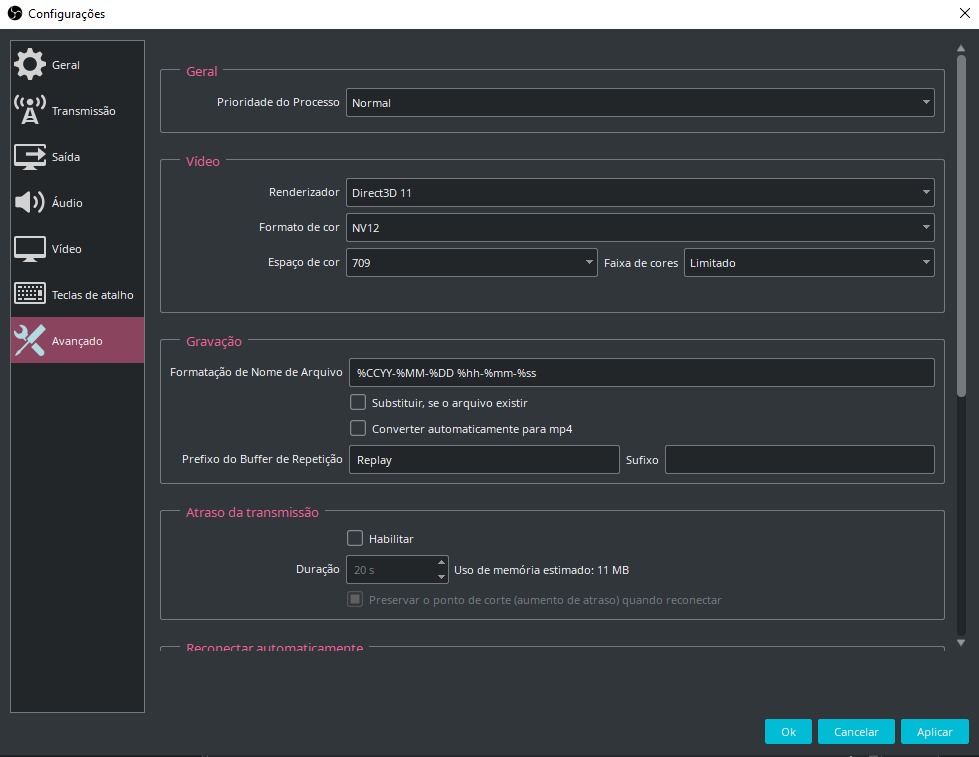The height and width of the screenshot is (757, 979).
Task: Click the gear icon for Geral settings
Action: click(30, 65)
